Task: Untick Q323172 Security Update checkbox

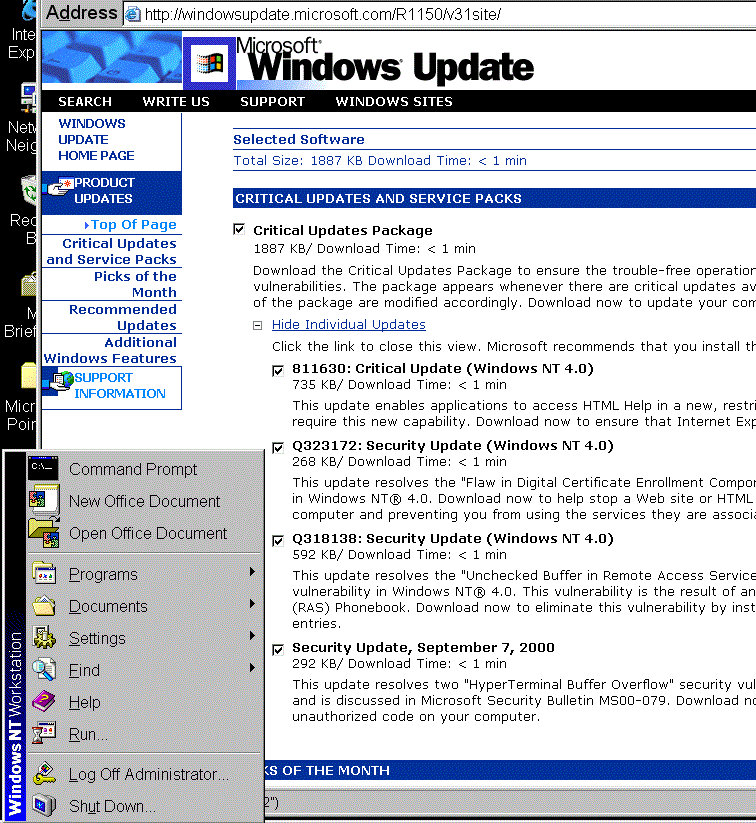Action: [x=278, y=446]
